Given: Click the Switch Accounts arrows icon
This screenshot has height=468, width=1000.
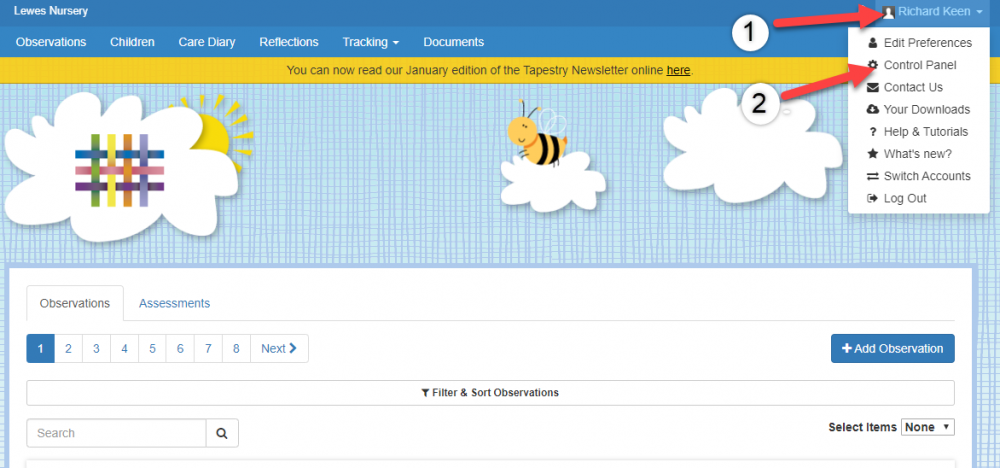Looking at the screenshot, I should click(872, 176).
